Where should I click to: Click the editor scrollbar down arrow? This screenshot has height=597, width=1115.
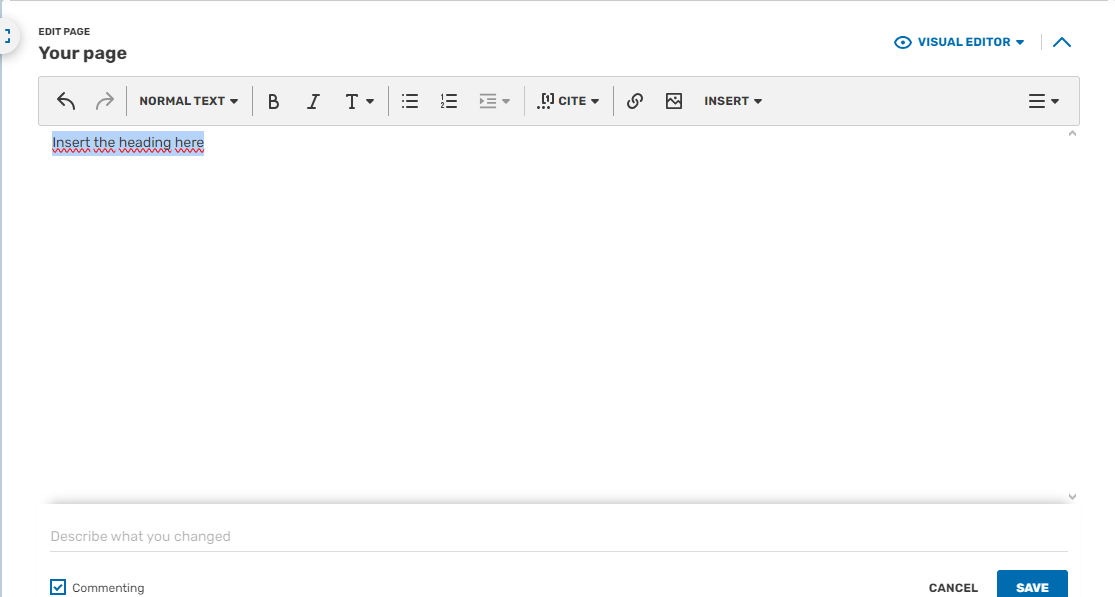point(1072,497)
